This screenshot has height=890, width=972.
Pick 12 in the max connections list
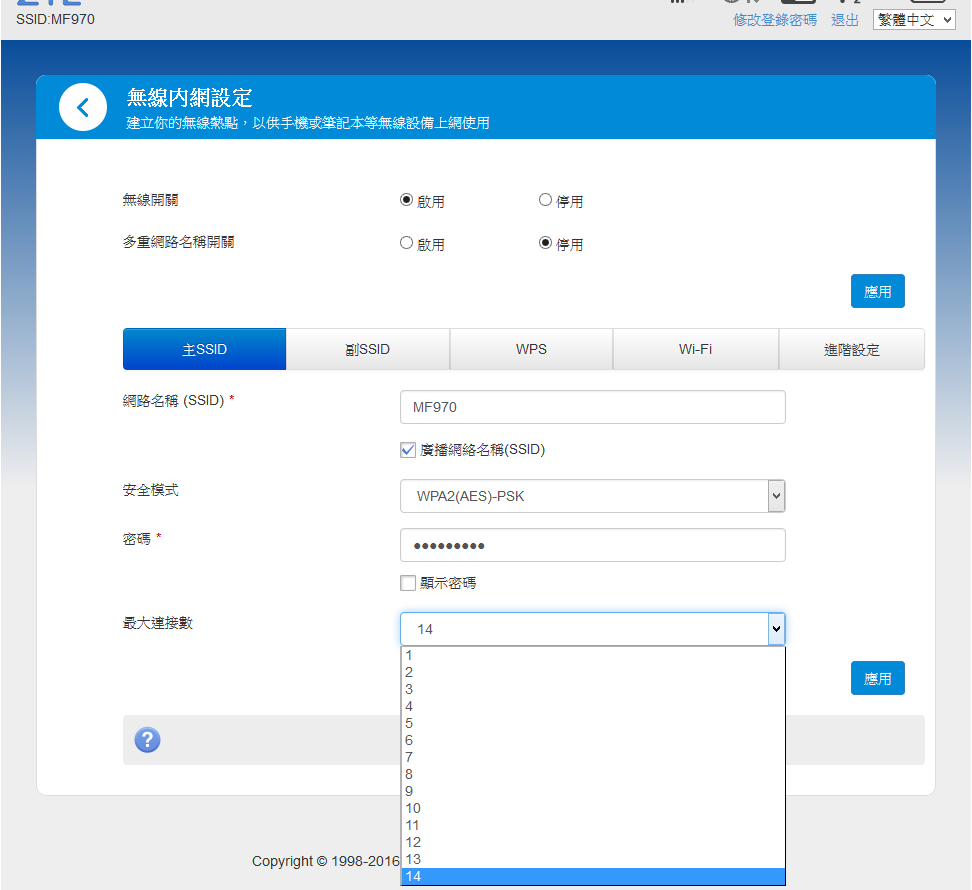coord(592,842)
